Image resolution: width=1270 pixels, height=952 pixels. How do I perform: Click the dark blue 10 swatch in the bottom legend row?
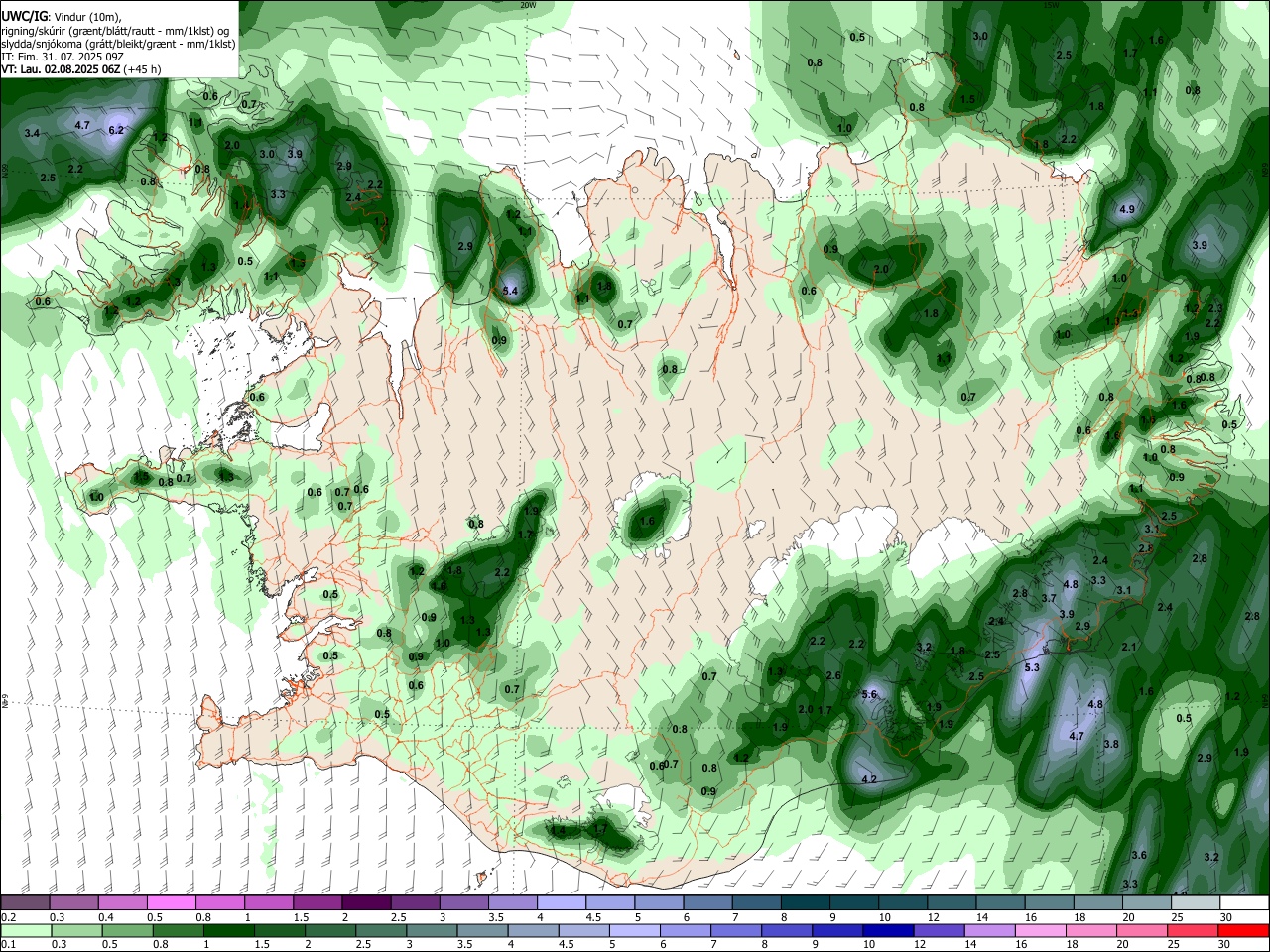point(887,930)
